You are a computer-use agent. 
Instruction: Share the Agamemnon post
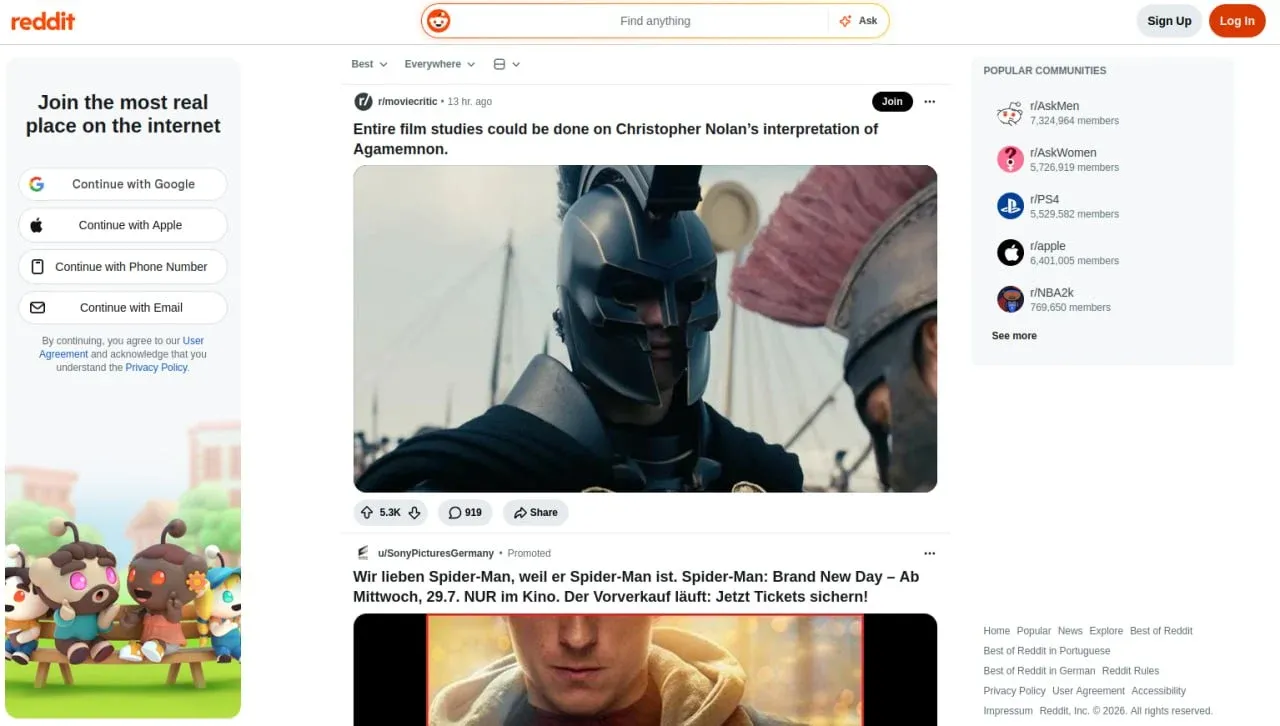pos(536,513)
